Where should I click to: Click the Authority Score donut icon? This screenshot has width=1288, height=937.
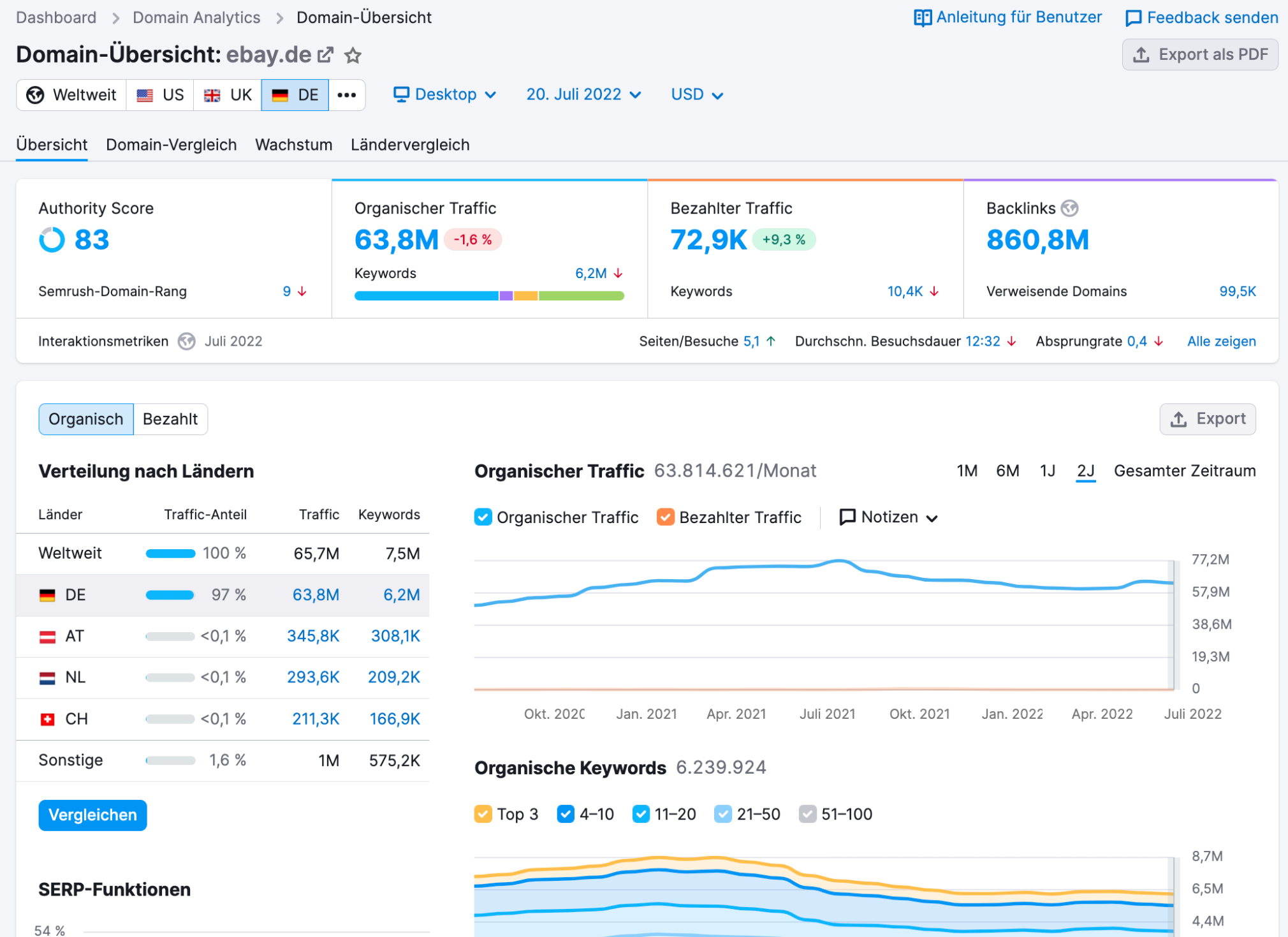coord(52,240)
